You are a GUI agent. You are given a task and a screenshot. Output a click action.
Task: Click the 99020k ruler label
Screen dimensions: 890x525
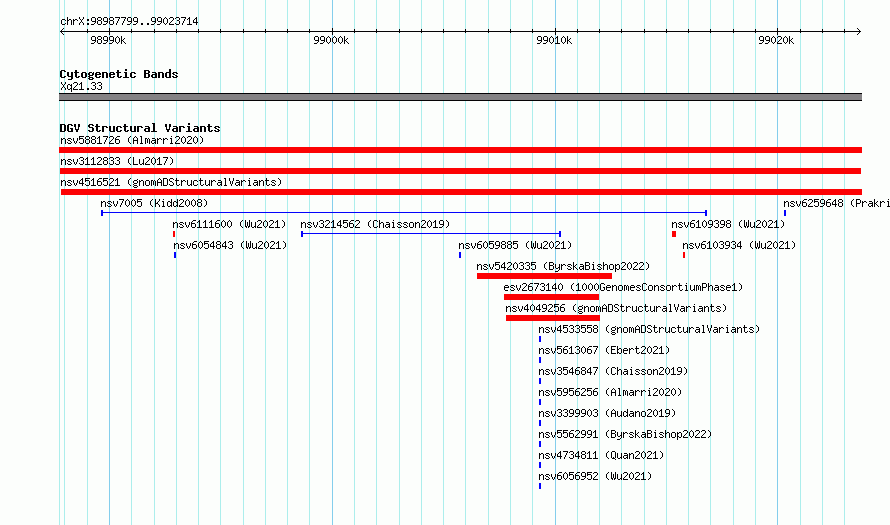(776, 40)
